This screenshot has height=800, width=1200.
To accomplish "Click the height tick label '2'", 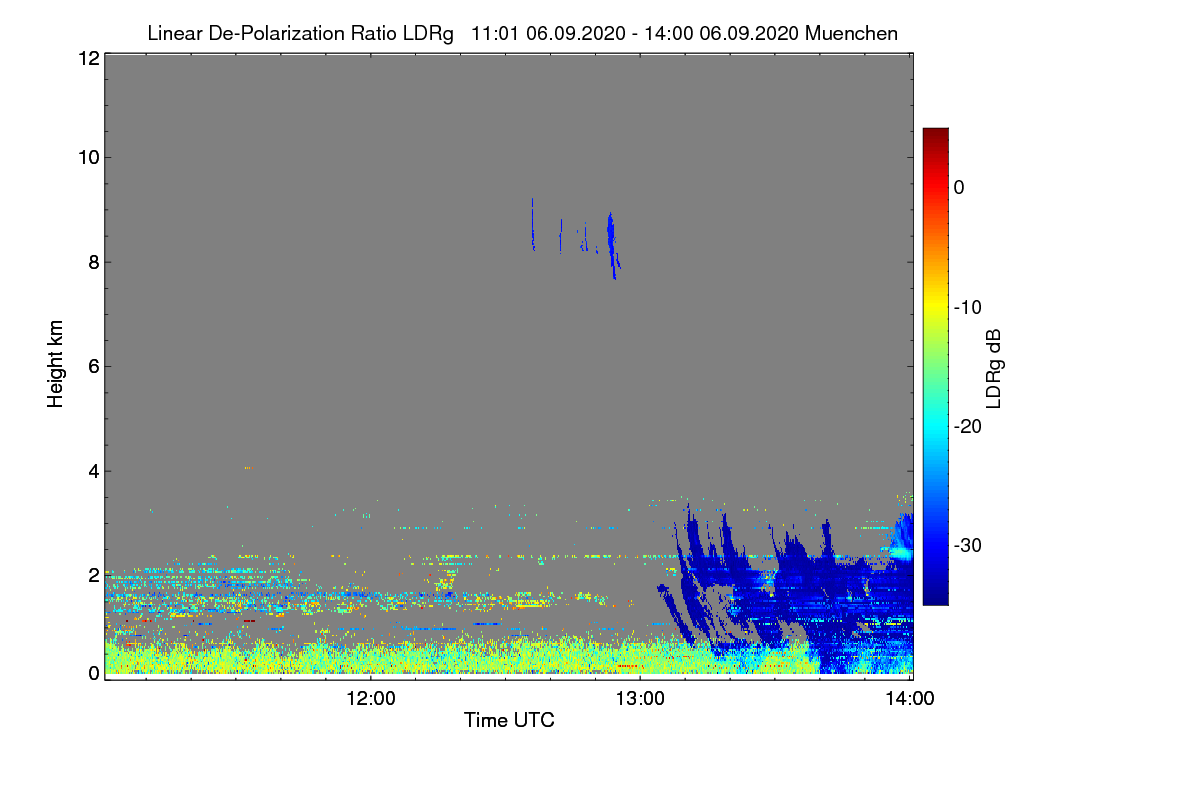I will (93, 575).
